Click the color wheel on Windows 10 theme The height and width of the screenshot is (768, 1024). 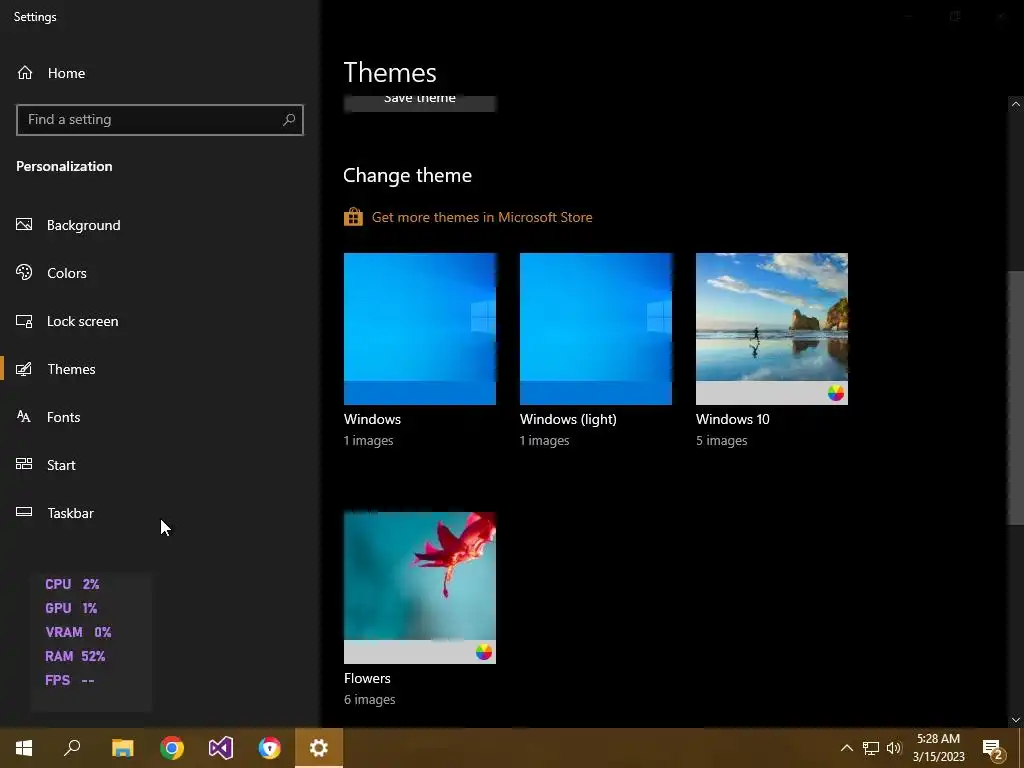coord(836,393)
